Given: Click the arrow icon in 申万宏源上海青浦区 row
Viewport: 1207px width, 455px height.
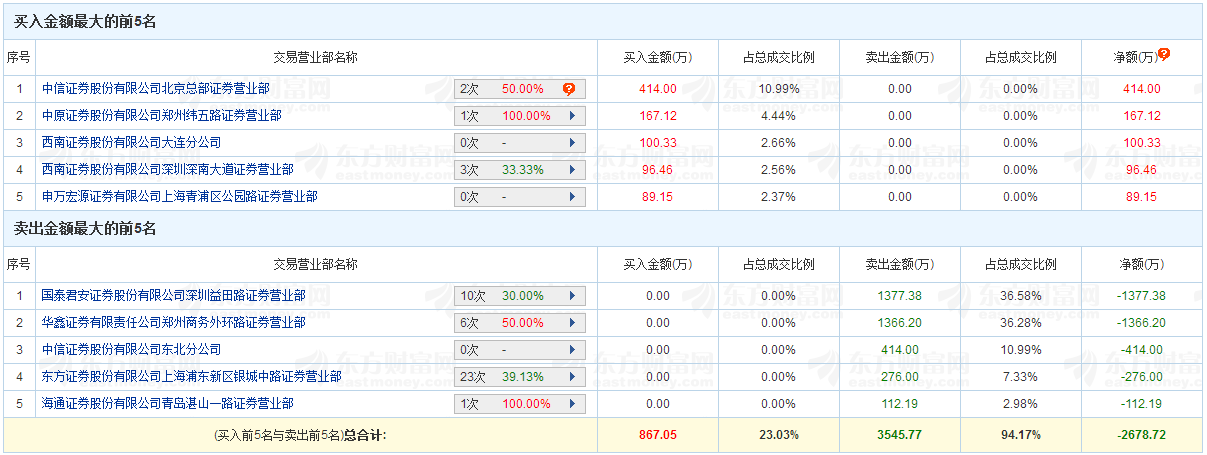Looking at the screenshot, I should [x=572, y=197].
